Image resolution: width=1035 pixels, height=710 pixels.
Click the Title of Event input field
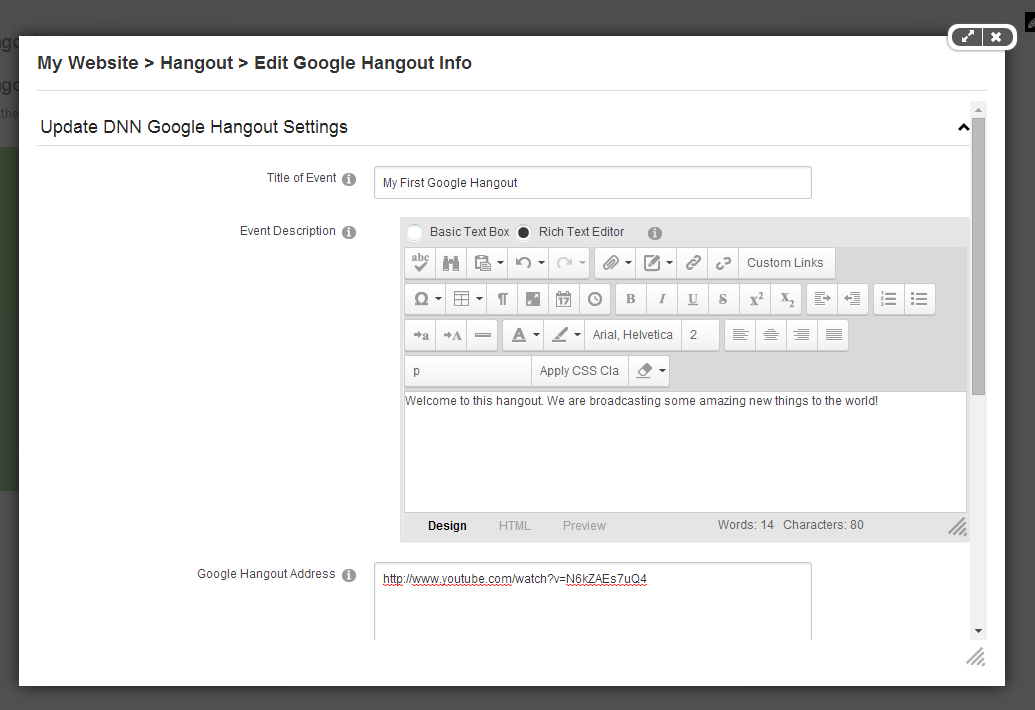click(593, 183)
